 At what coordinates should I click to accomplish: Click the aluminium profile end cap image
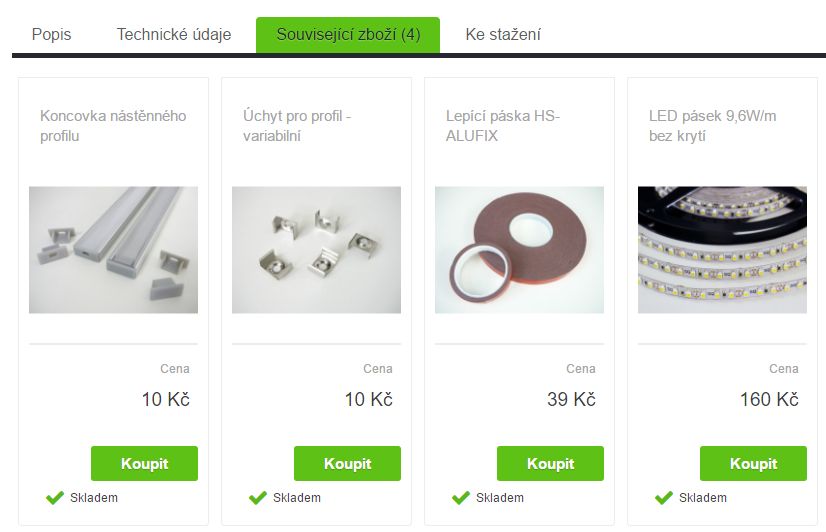coord(113,250)
